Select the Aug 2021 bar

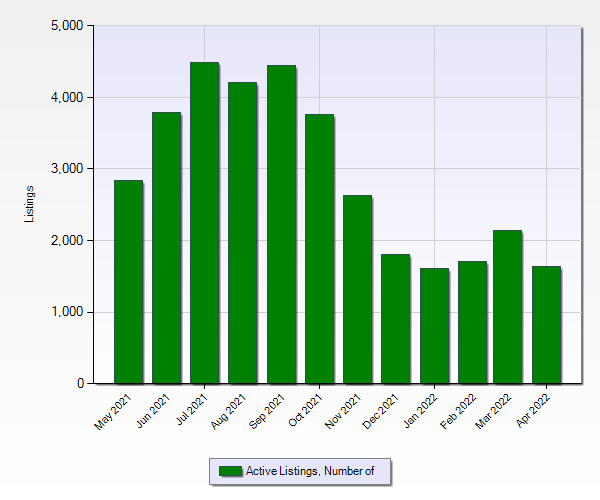coord(242,233)
